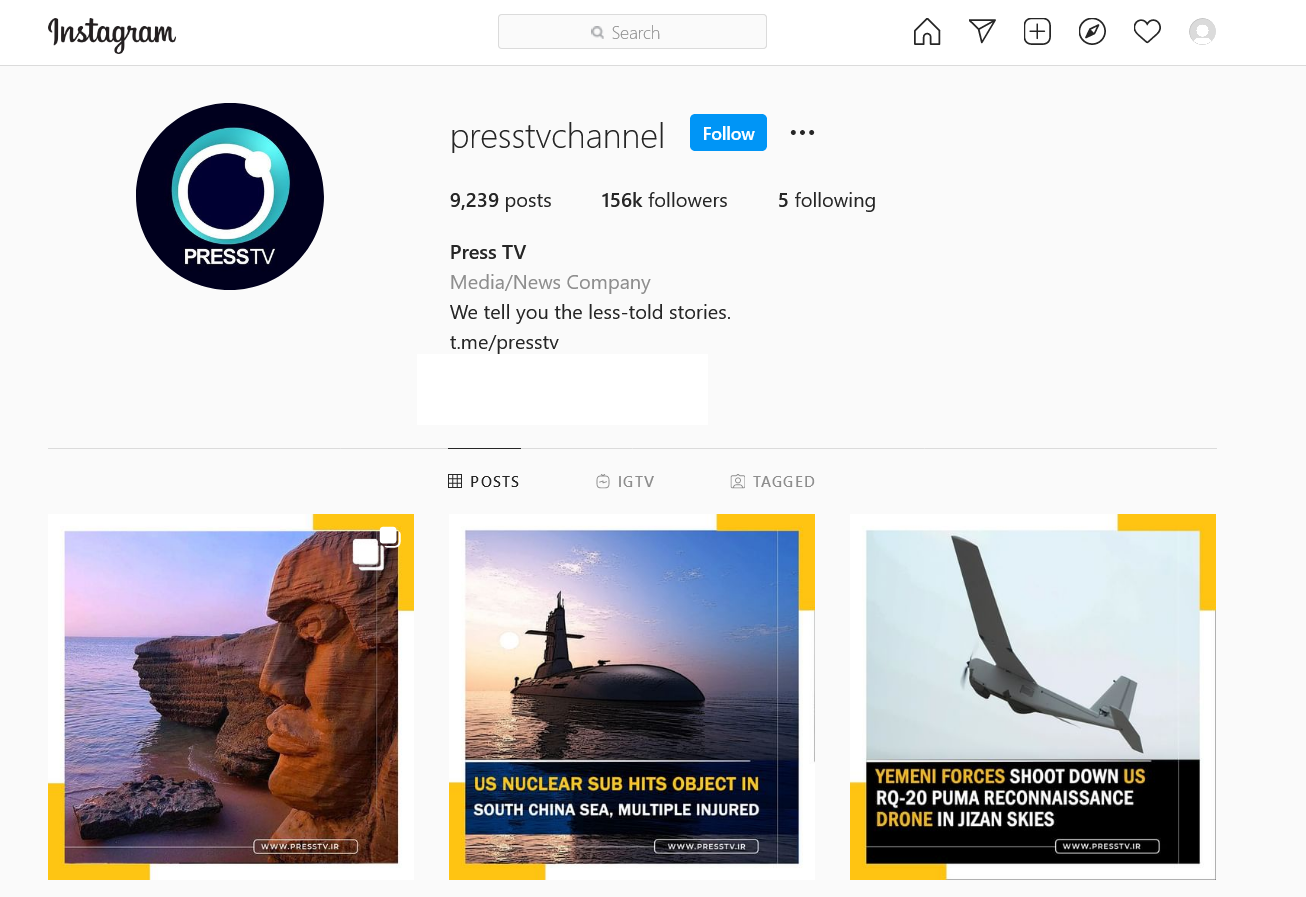Open the three-dot options menu
This screenshot has height=897, width=1306.
click(x=802, y=133)
